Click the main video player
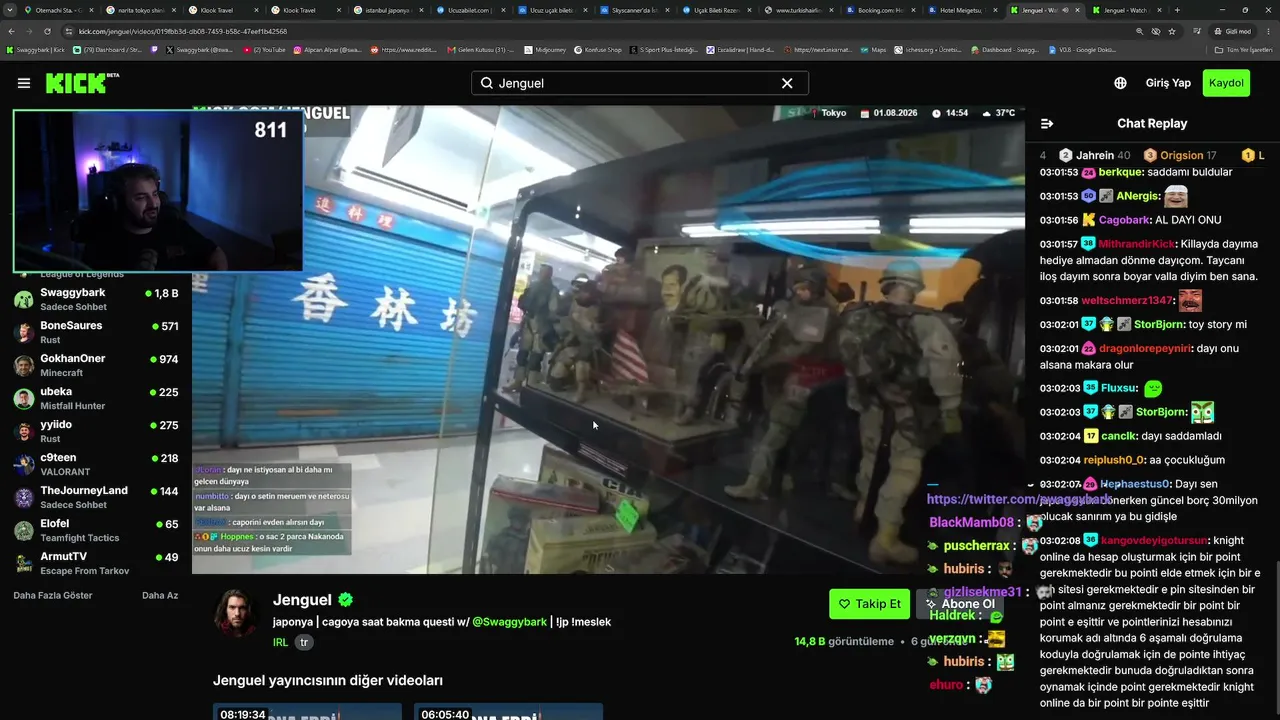Viewport: 1280px width, 720px height. (608, 340)
